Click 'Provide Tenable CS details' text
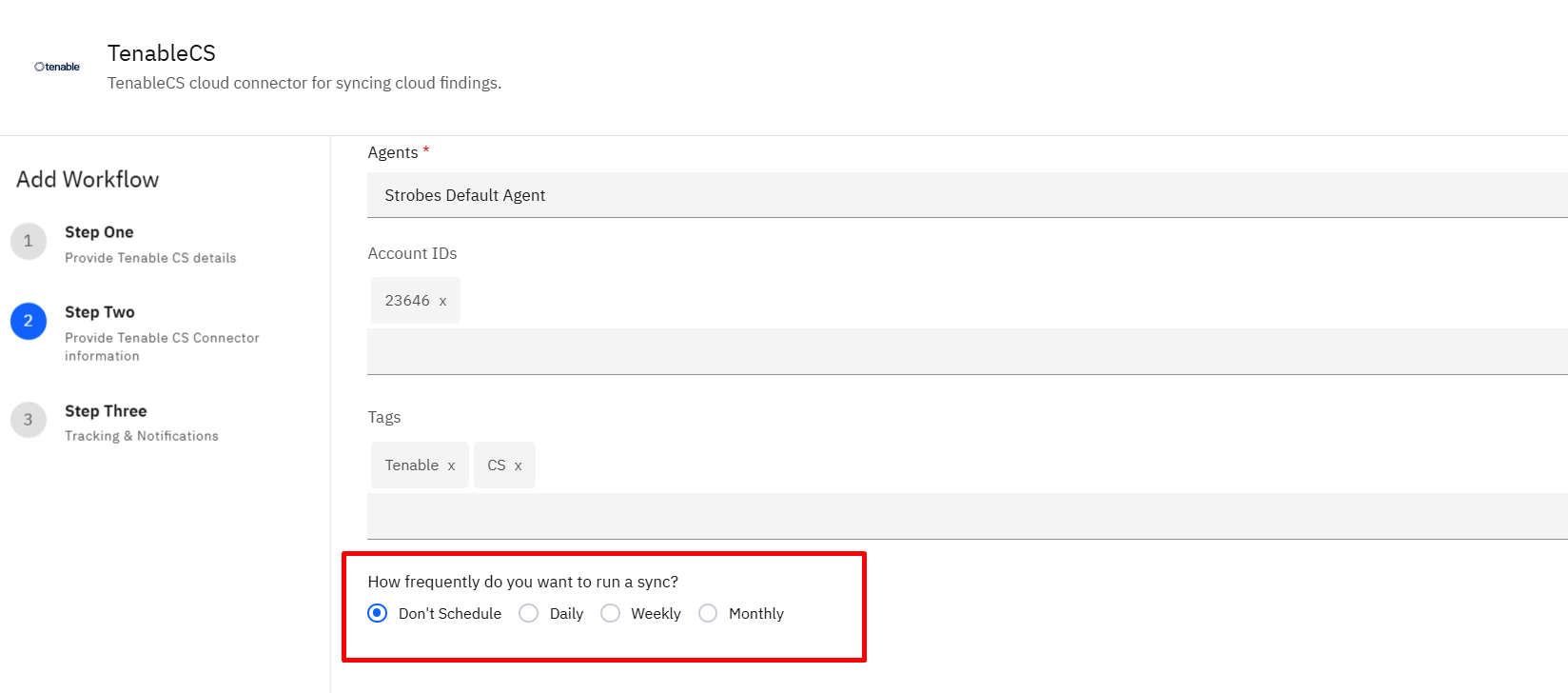 tap(150, 258)
